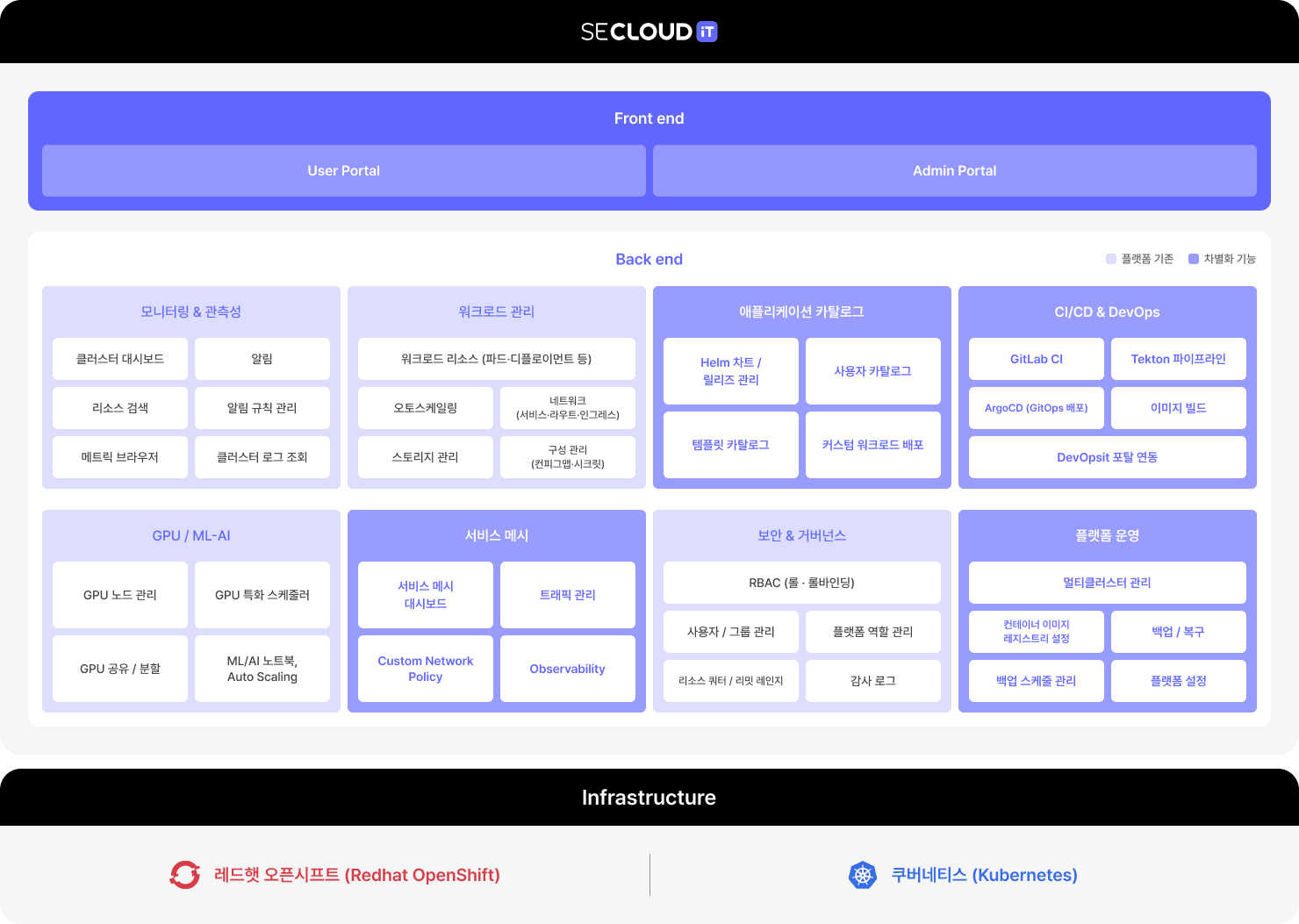Click the 애플리케이션 카탈로그 heading
Image resolution: width=1299 pixels, height=924 pixels.
tap(802, 312)
